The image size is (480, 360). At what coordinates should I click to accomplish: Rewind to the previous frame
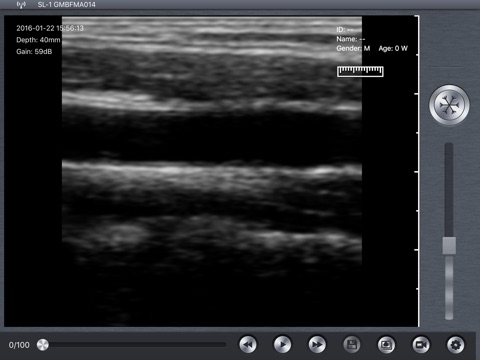(x=248, y=344)
